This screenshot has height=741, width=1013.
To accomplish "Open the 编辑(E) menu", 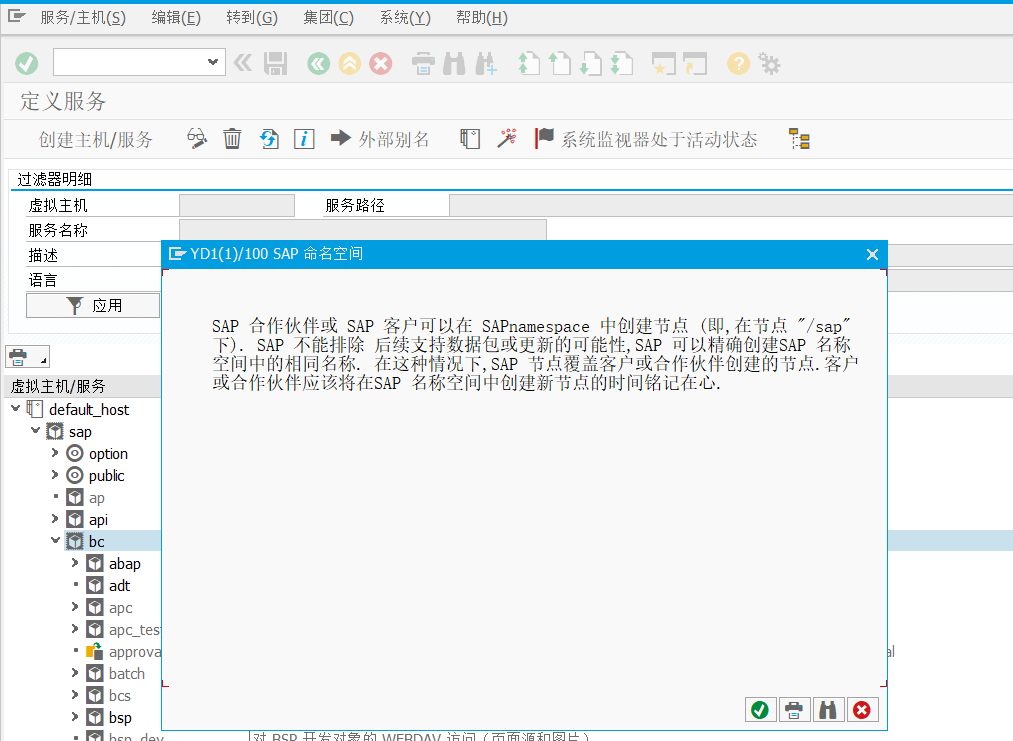I will [x=176, y=17].
